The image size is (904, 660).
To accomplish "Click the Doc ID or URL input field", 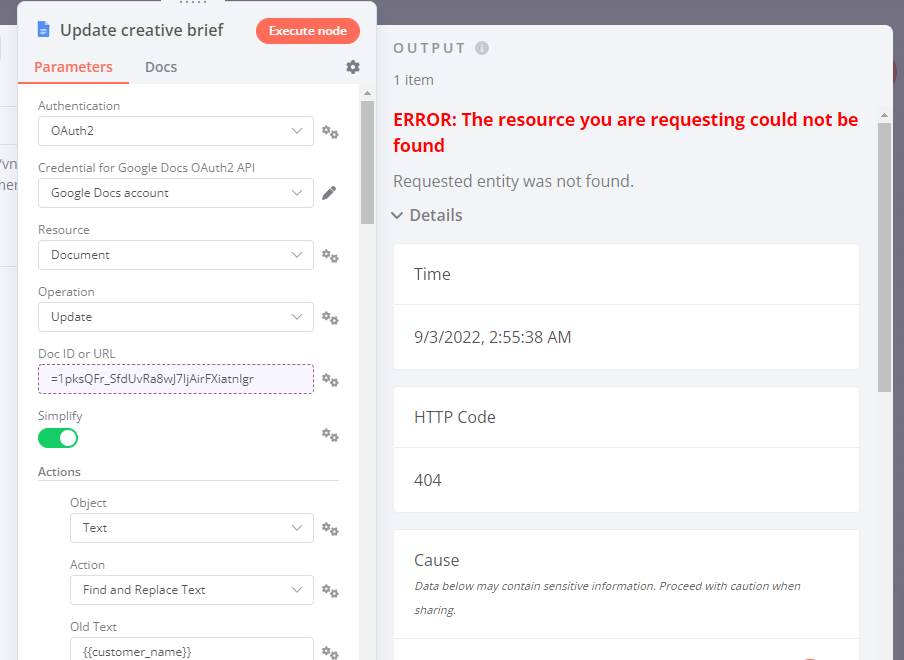I will (x=175, y=379).
